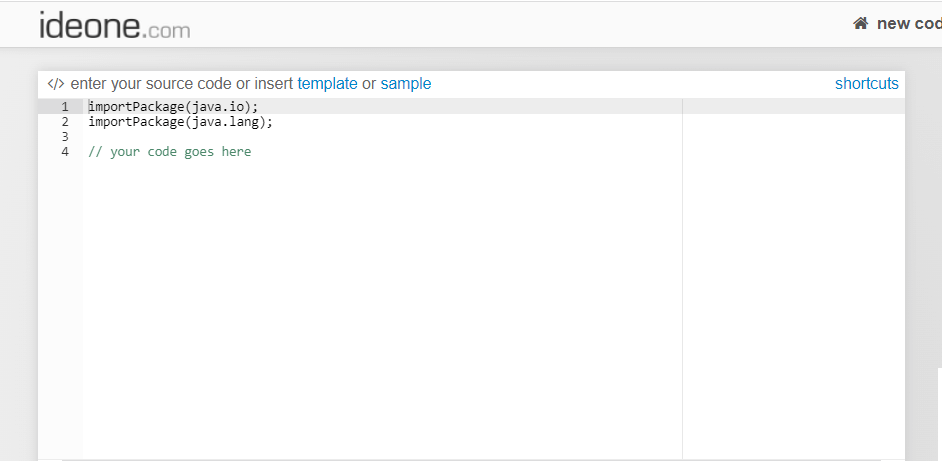
Task: Select line number 1 in gutter
Action: 64,107
